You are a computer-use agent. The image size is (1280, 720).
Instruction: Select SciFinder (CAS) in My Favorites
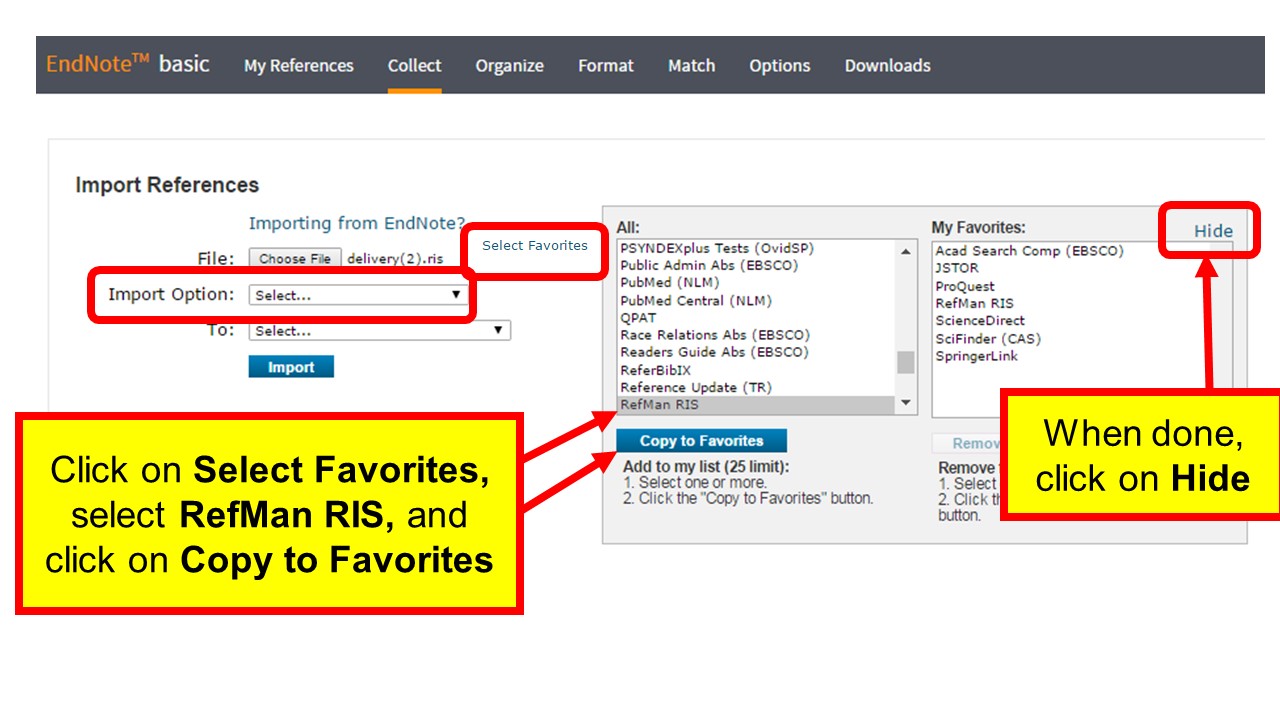[x=988, y=339]
